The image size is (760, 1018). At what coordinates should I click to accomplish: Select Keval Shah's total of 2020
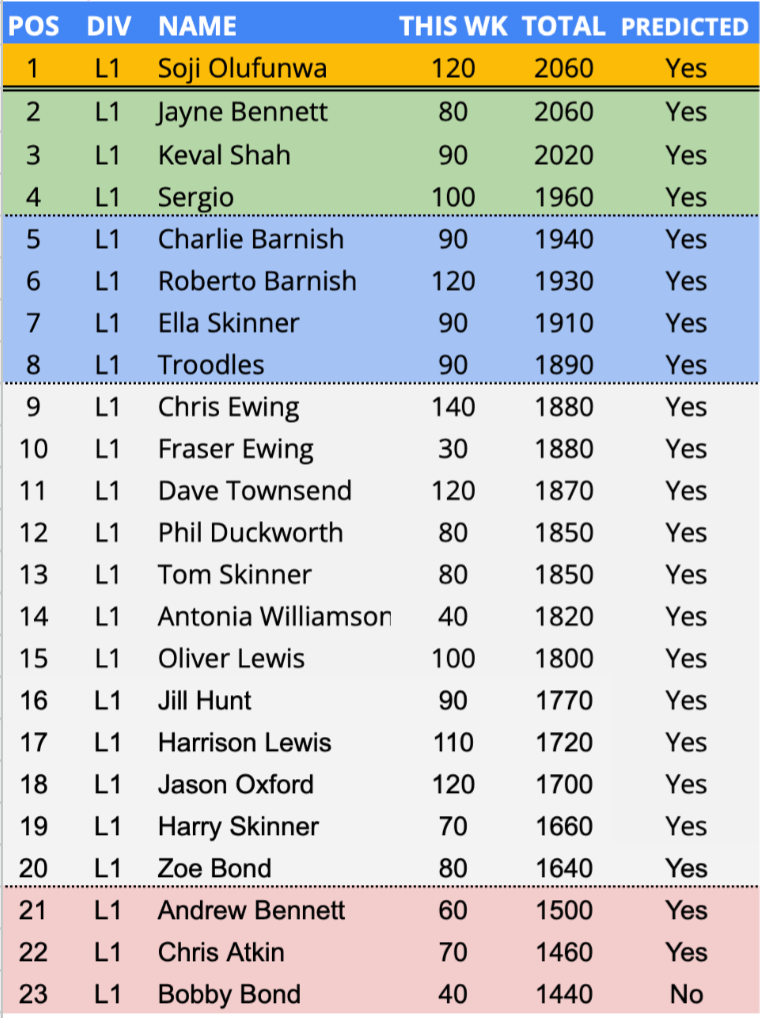coord(563,155)
